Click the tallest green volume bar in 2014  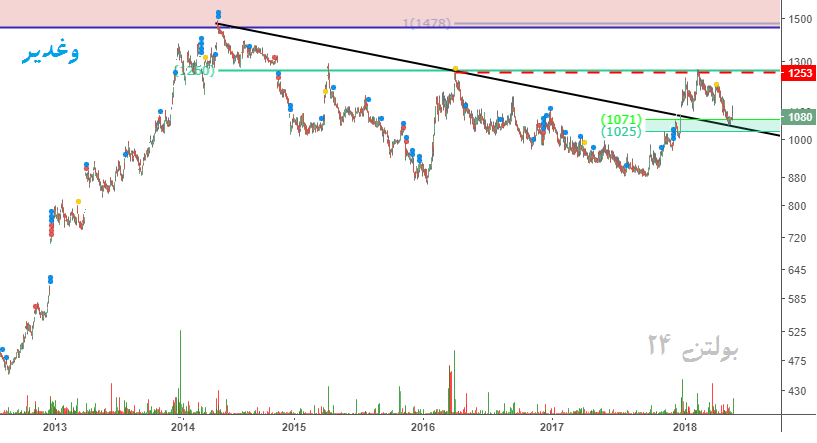point(180,370)
